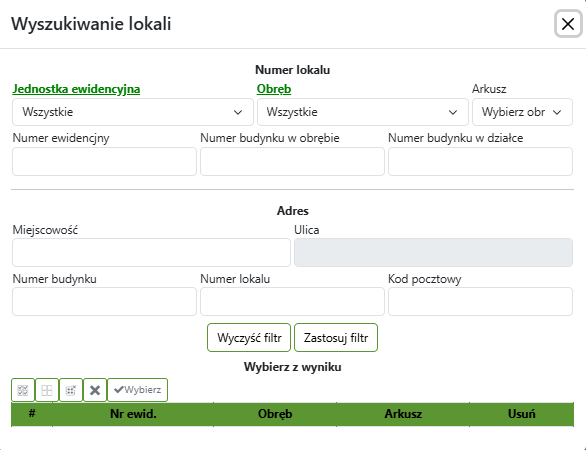This screenshot has height=450, width=586.
Task: Click the Wyczyść filtr button
Action: click(249, 338)
